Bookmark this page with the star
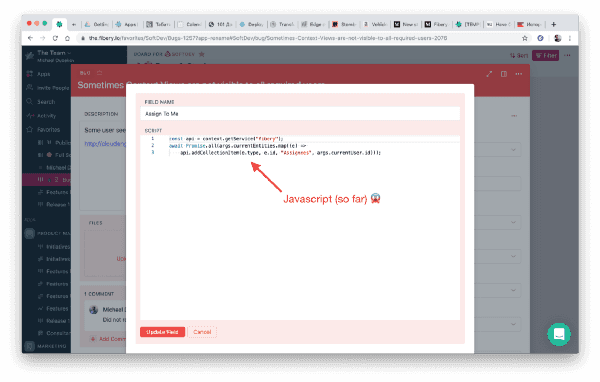The image size is (600, 382). pos(525,38)
